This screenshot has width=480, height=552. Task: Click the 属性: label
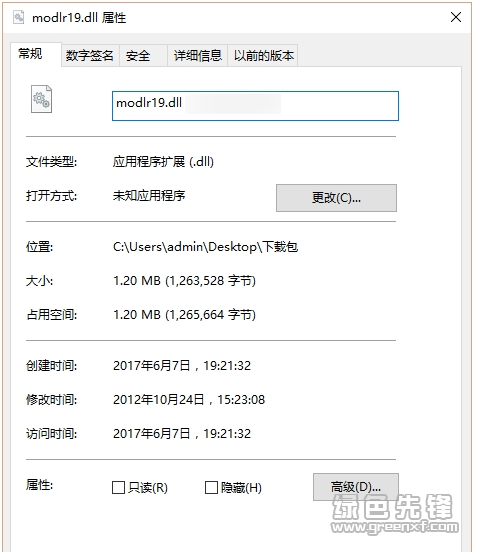(39, 485)
